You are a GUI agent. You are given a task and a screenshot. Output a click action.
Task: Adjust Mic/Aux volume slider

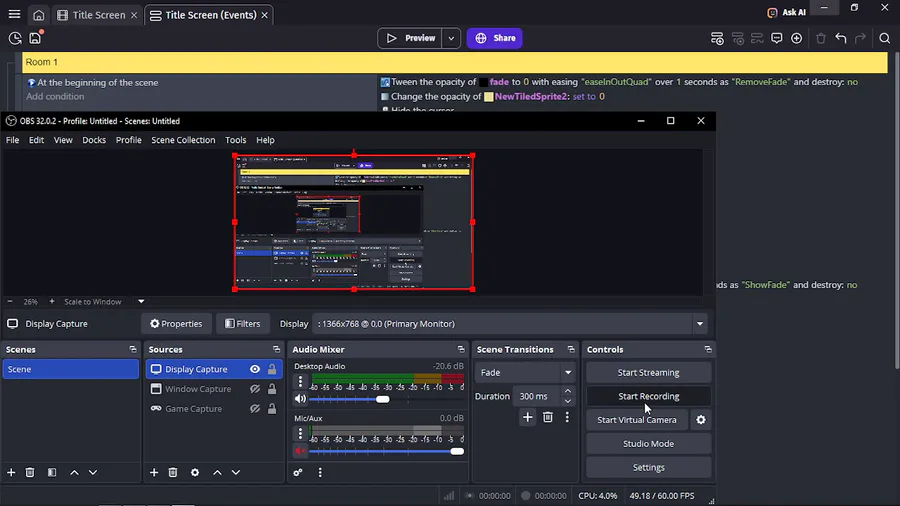click(457, 451)
